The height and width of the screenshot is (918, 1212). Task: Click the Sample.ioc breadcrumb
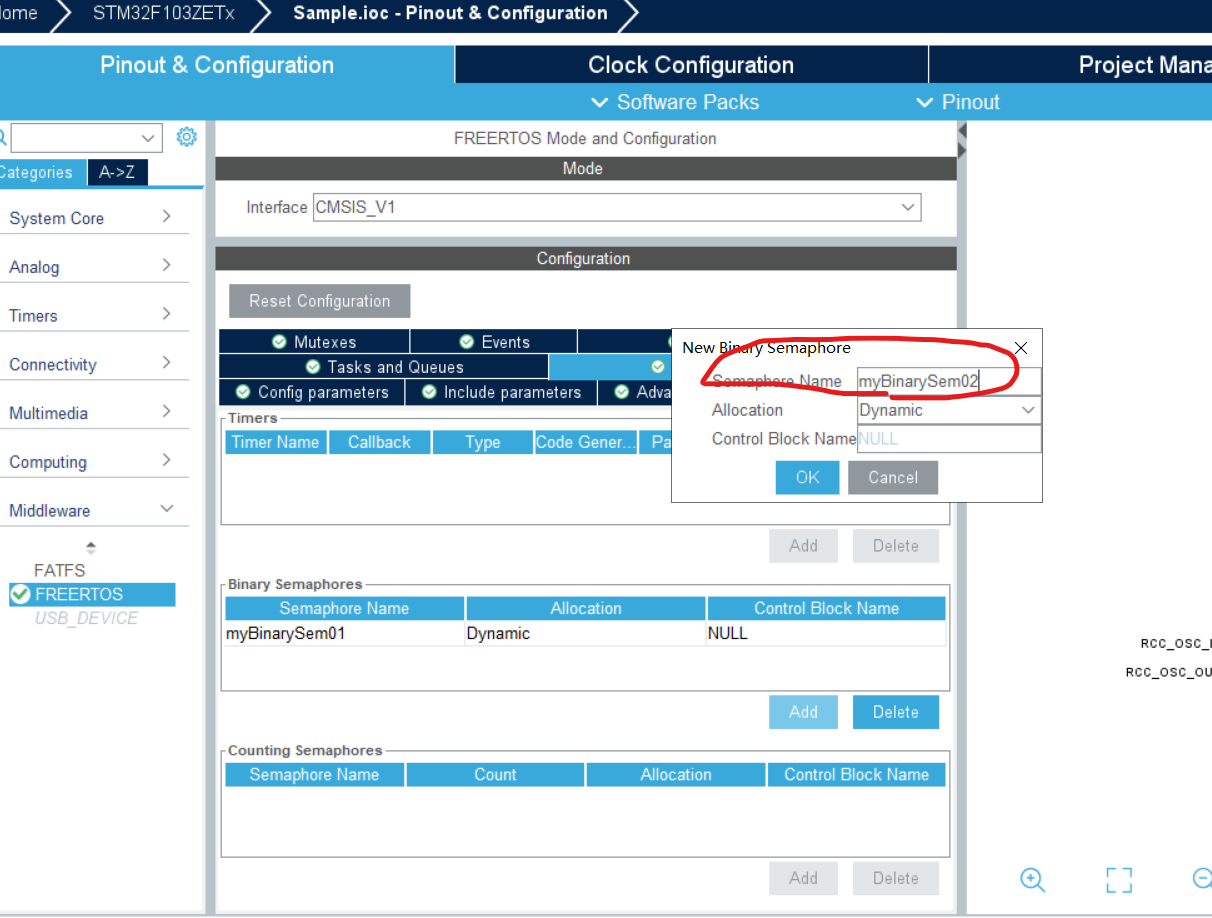click(x=450, y=13)
